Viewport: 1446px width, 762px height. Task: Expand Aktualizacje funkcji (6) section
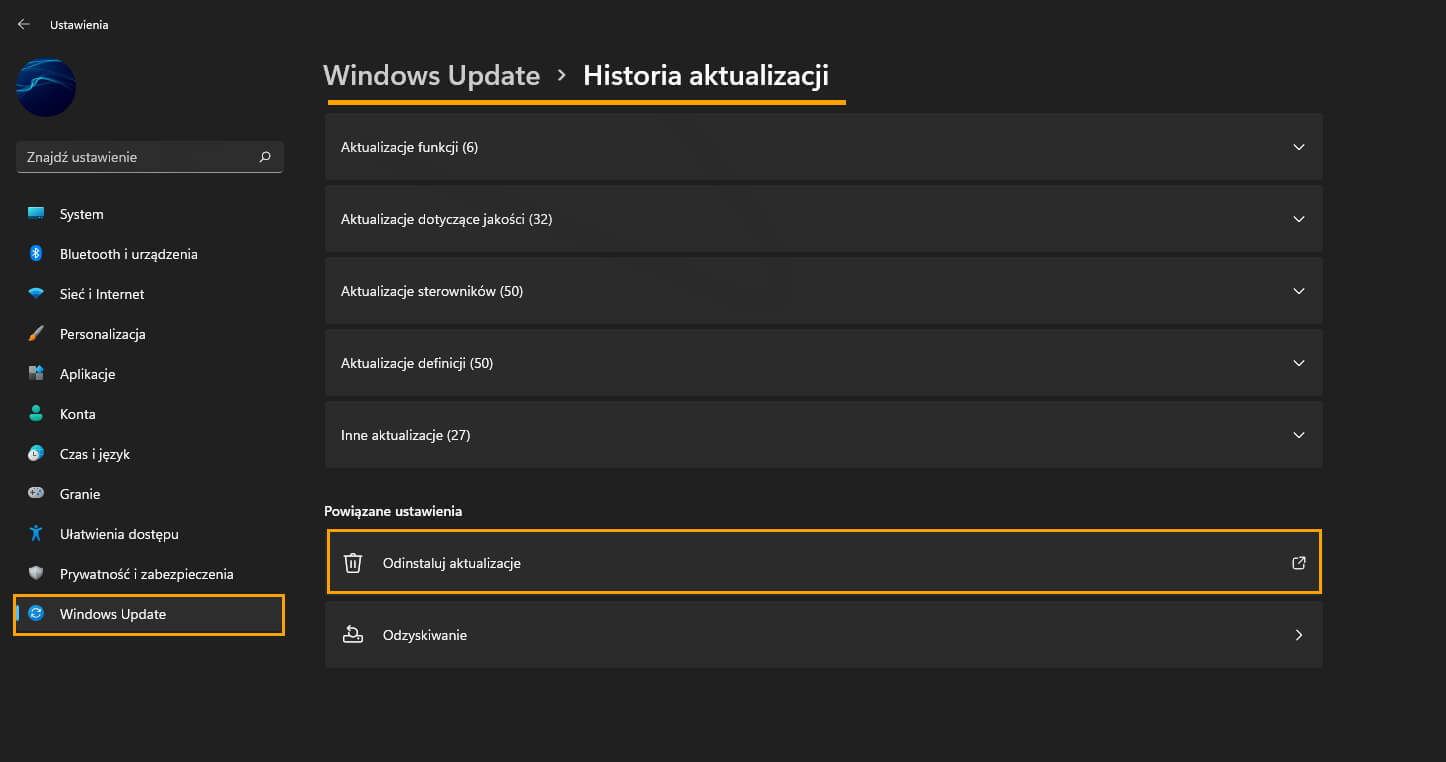[x=824, y=147]
